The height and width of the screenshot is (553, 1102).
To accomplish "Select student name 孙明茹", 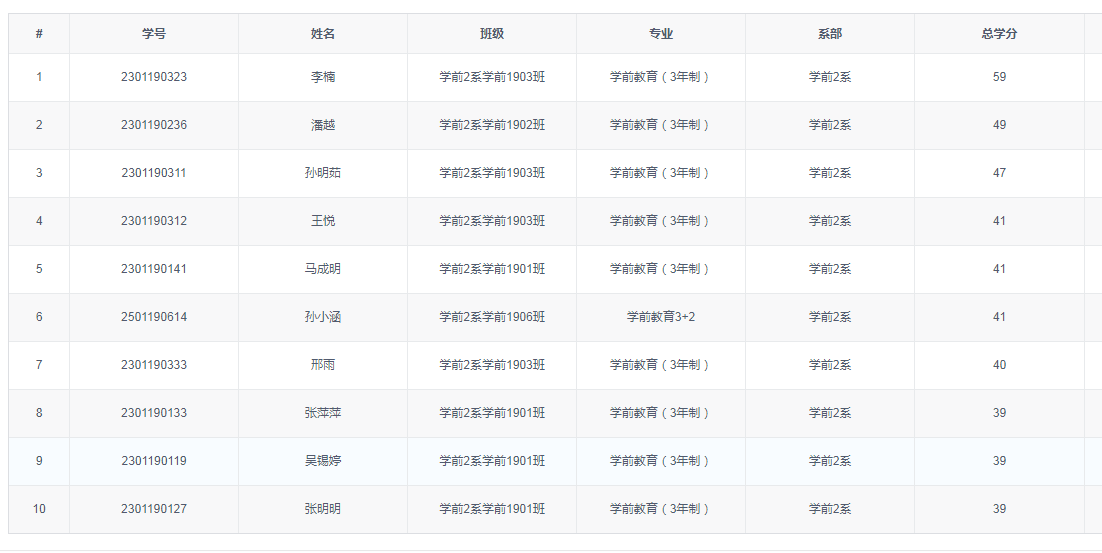I will pyautogui.click(x=323, y=173).
